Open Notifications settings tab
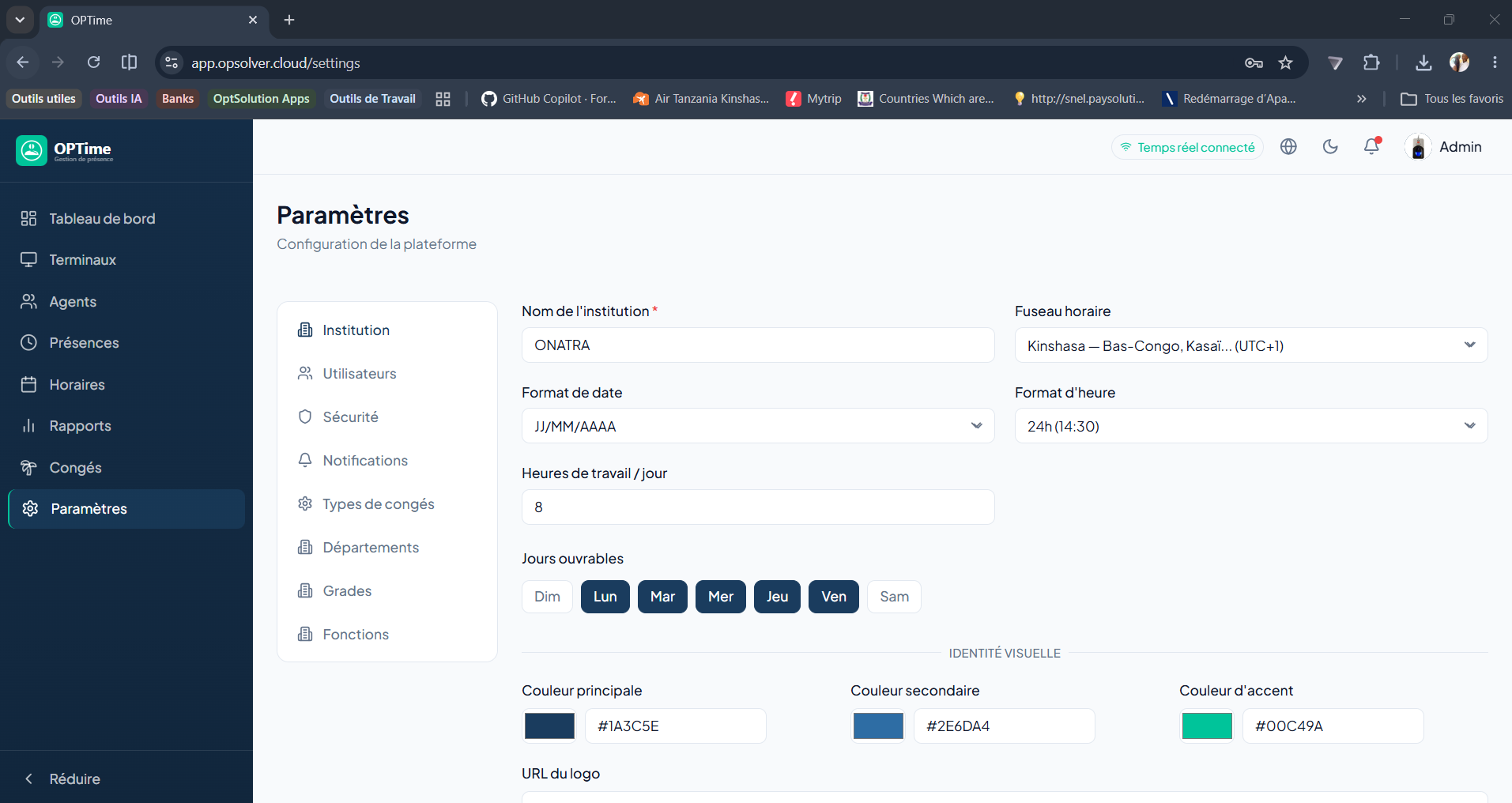The height and width of the screenshot is (803, 1512). point(387,461)
